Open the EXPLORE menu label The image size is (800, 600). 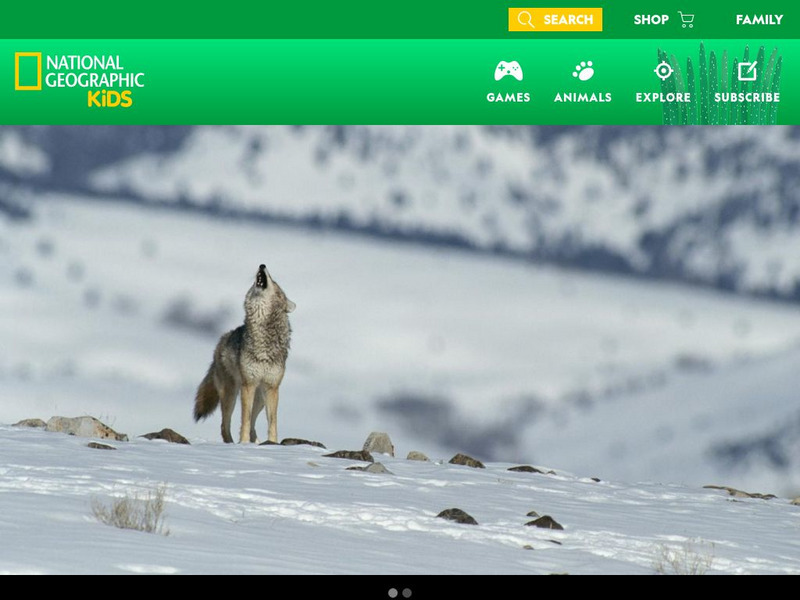(663, 98)
